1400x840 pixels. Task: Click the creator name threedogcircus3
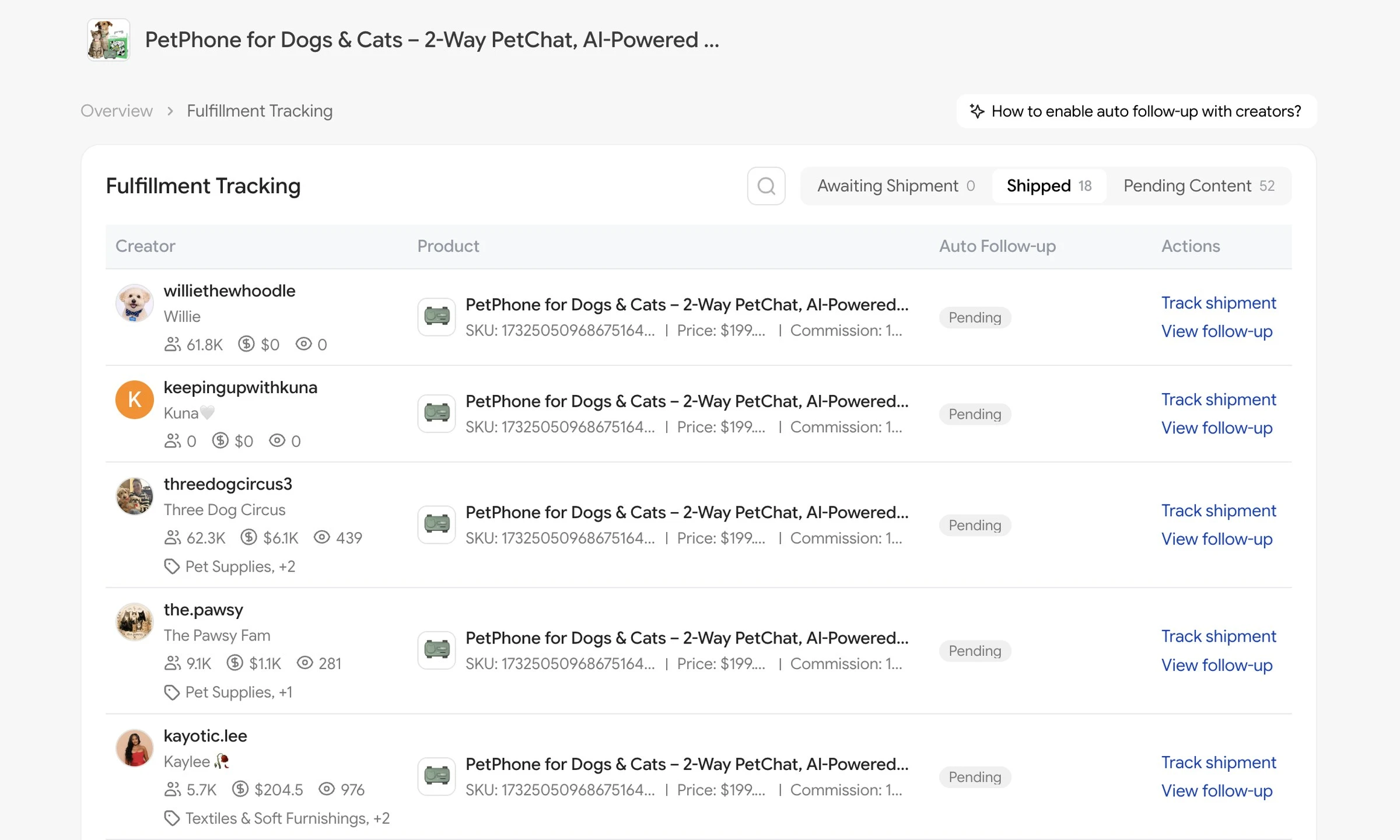[228, 484]
